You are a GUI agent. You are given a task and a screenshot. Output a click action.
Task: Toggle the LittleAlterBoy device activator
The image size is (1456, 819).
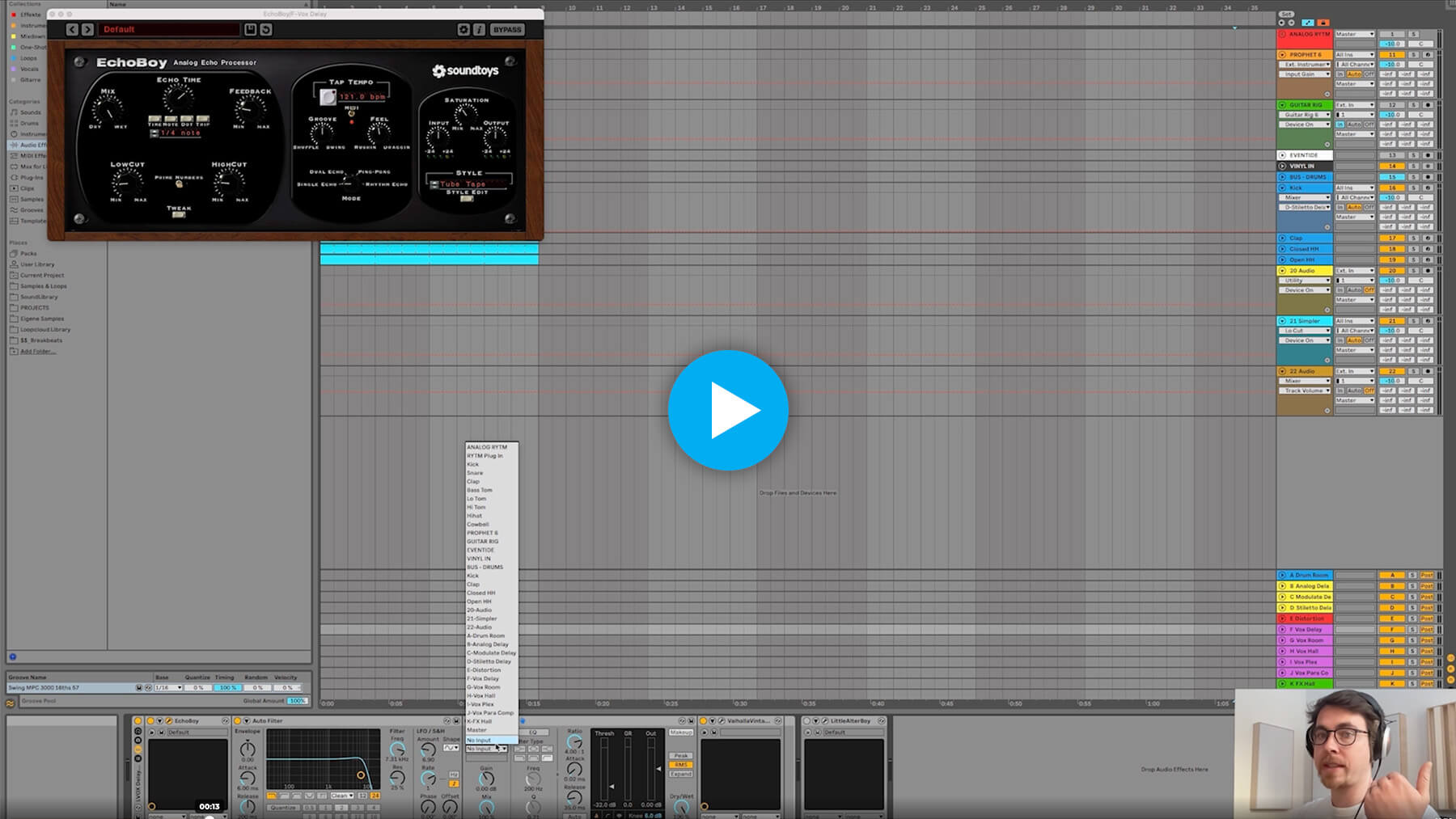[807, 720]
